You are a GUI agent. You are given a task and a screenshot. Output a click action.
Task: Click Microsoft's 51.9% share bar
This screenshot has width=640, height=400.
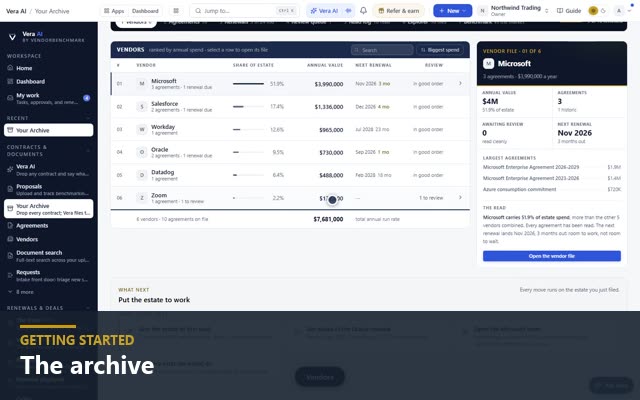point(248,84)
